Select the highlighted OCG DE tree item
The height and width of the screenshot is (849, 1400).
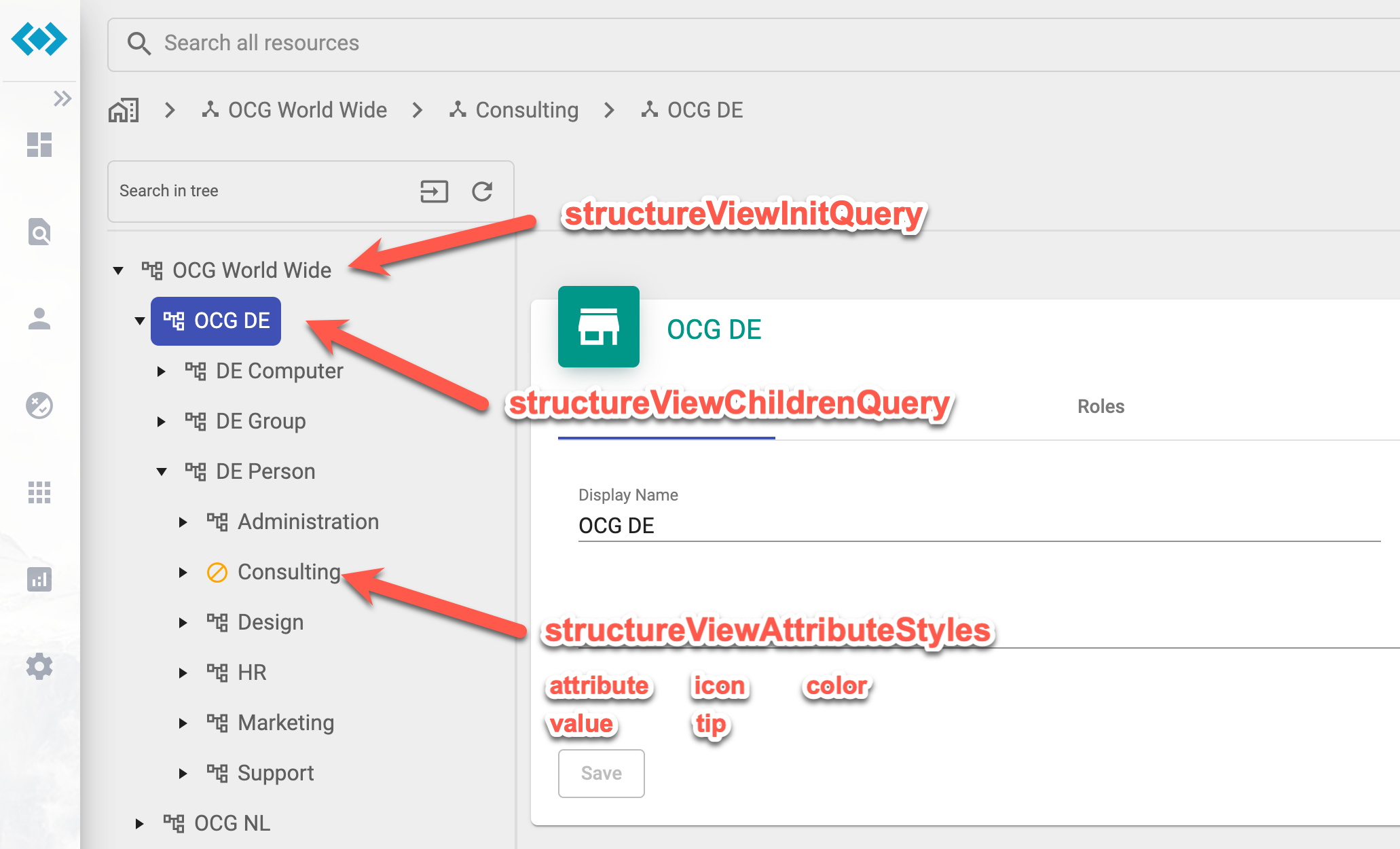[216, 321]
